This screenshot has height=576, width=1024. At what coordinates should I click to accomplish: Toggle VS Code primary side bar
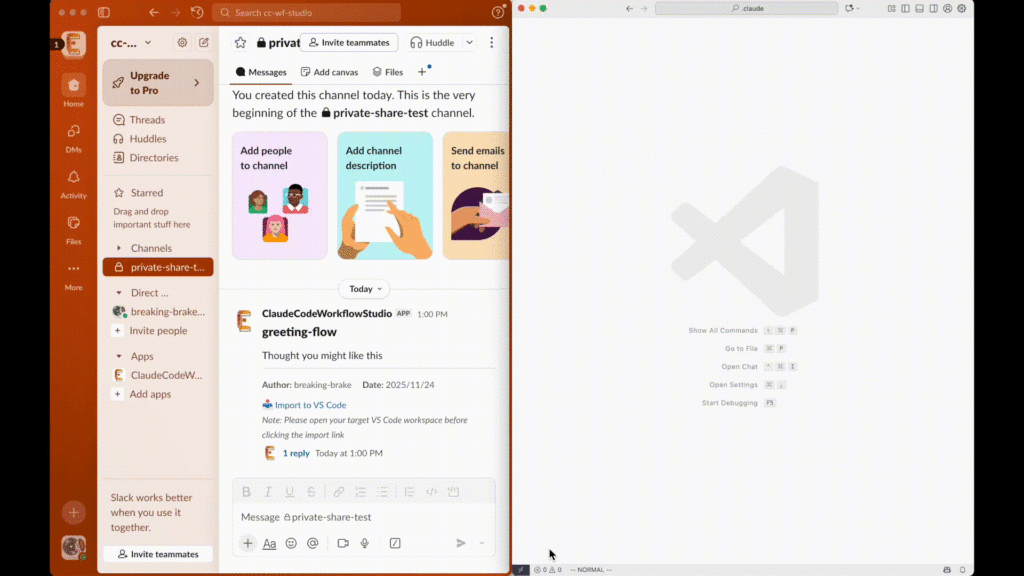click(904, 8)
